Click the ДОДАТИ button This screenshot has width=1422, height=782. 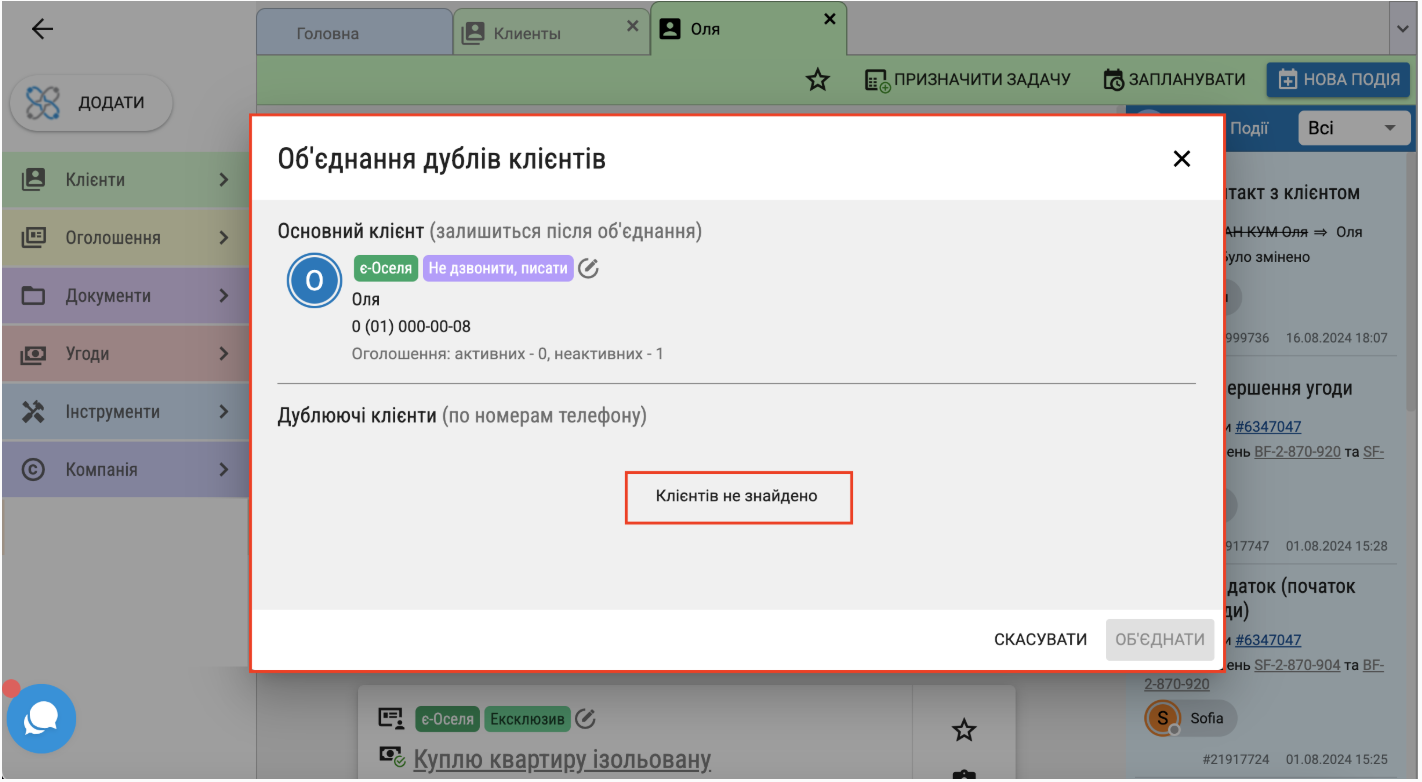(91, 102)
